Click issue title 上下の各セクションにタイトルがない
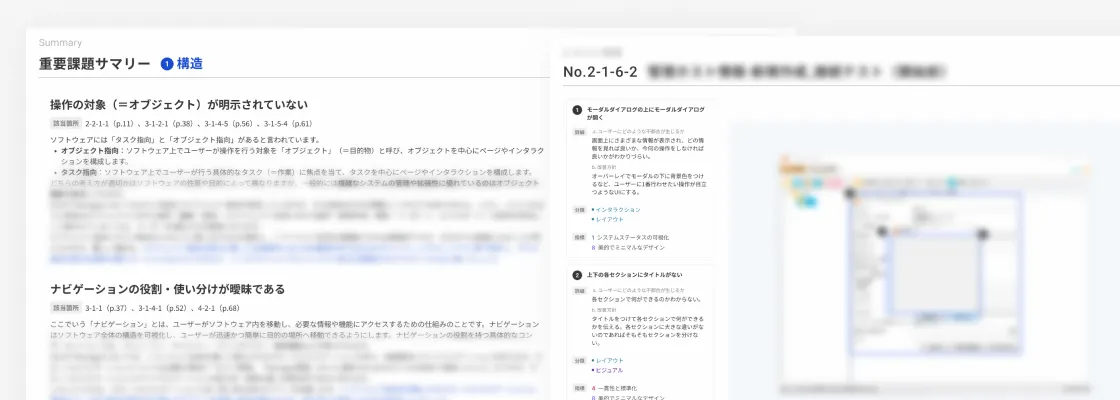 coord(634,274)
